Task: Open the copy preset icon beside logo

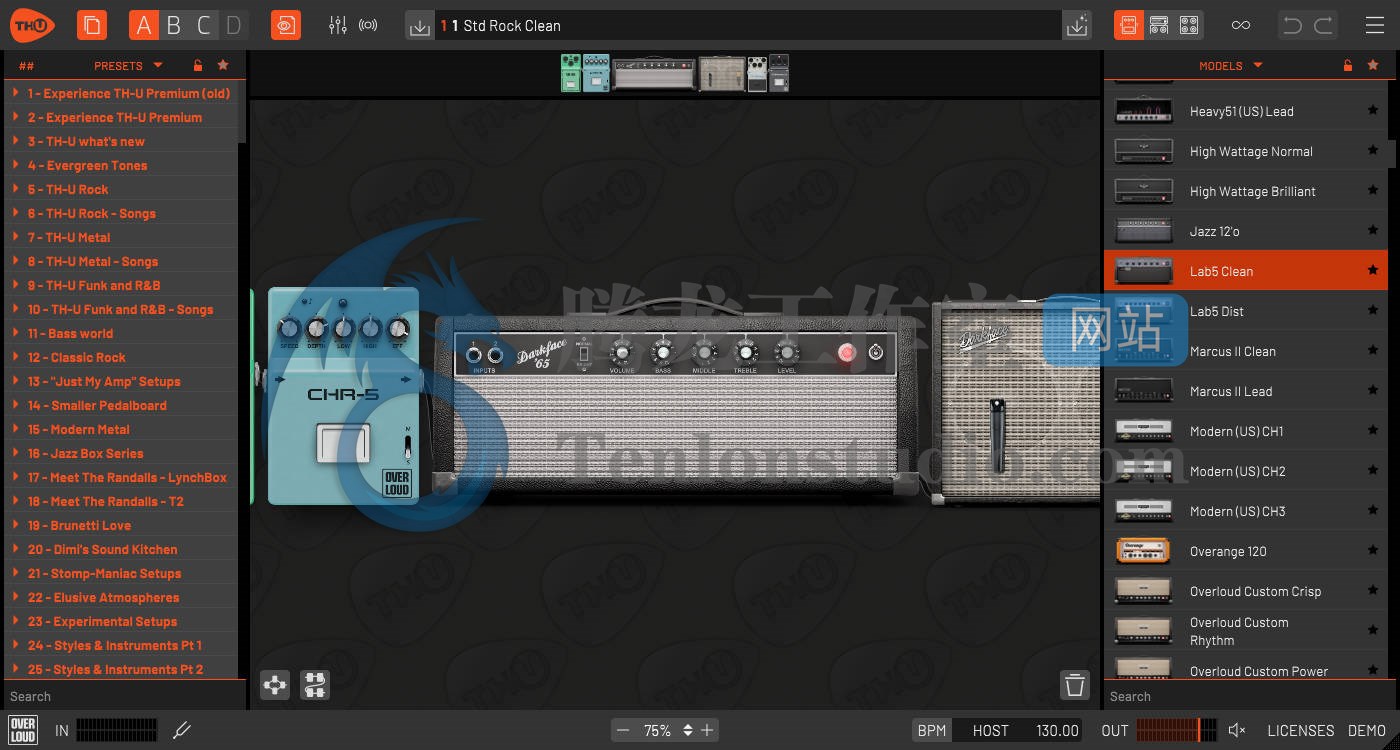Action: point(91,25)
